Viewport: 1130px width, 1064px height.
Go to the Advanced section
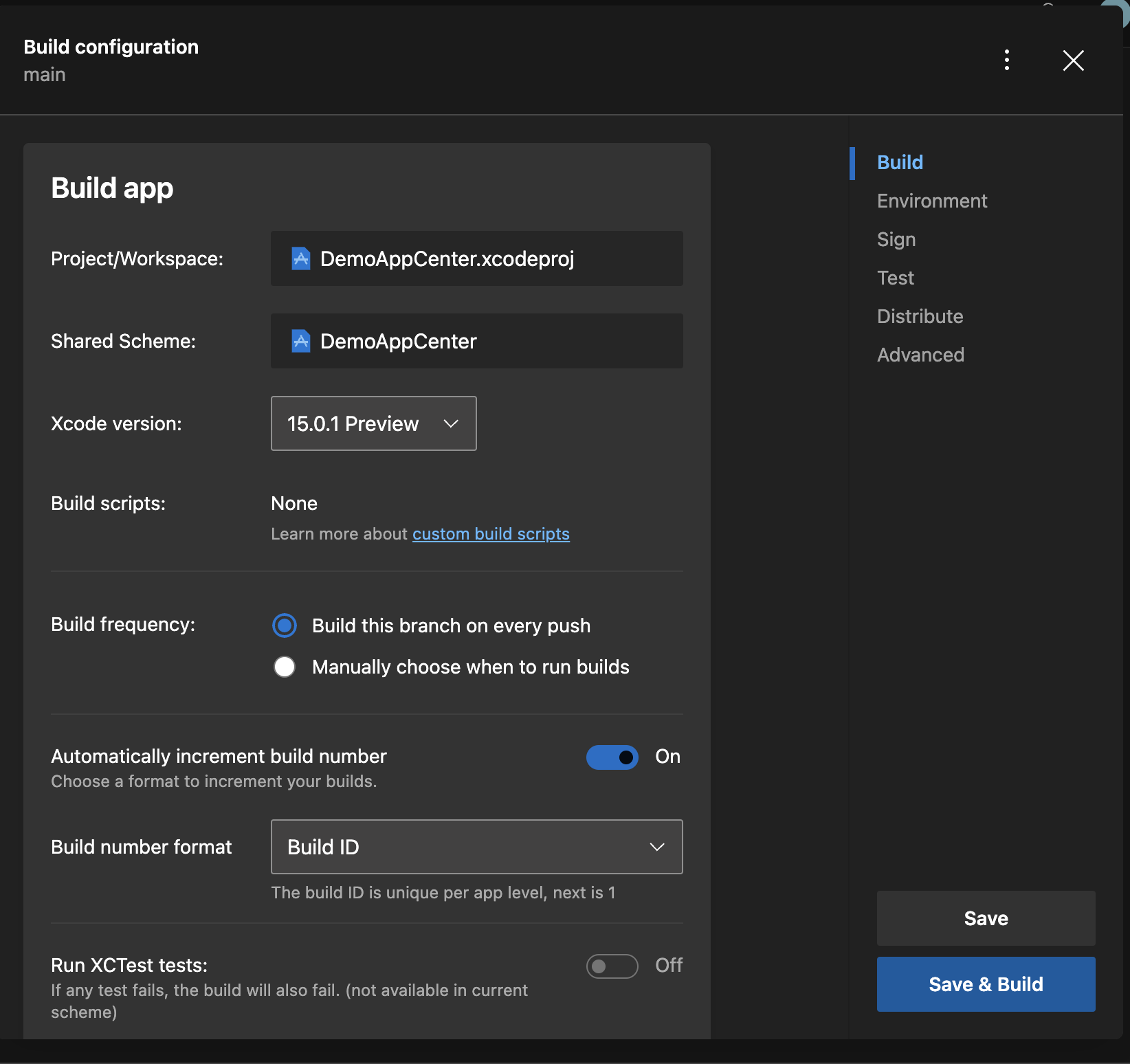point(921,355)
